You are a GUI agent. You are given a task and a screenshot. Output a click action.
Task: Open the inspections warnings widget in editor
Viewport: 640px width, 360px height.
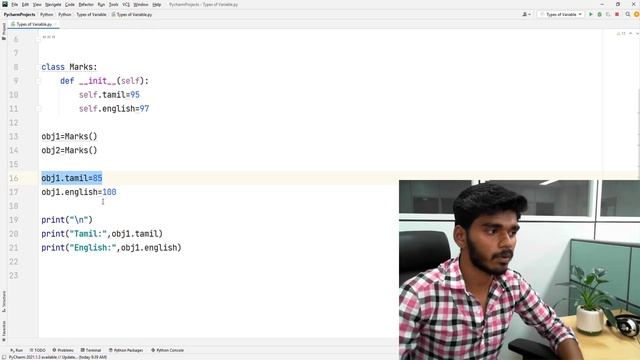click(621, 33)
